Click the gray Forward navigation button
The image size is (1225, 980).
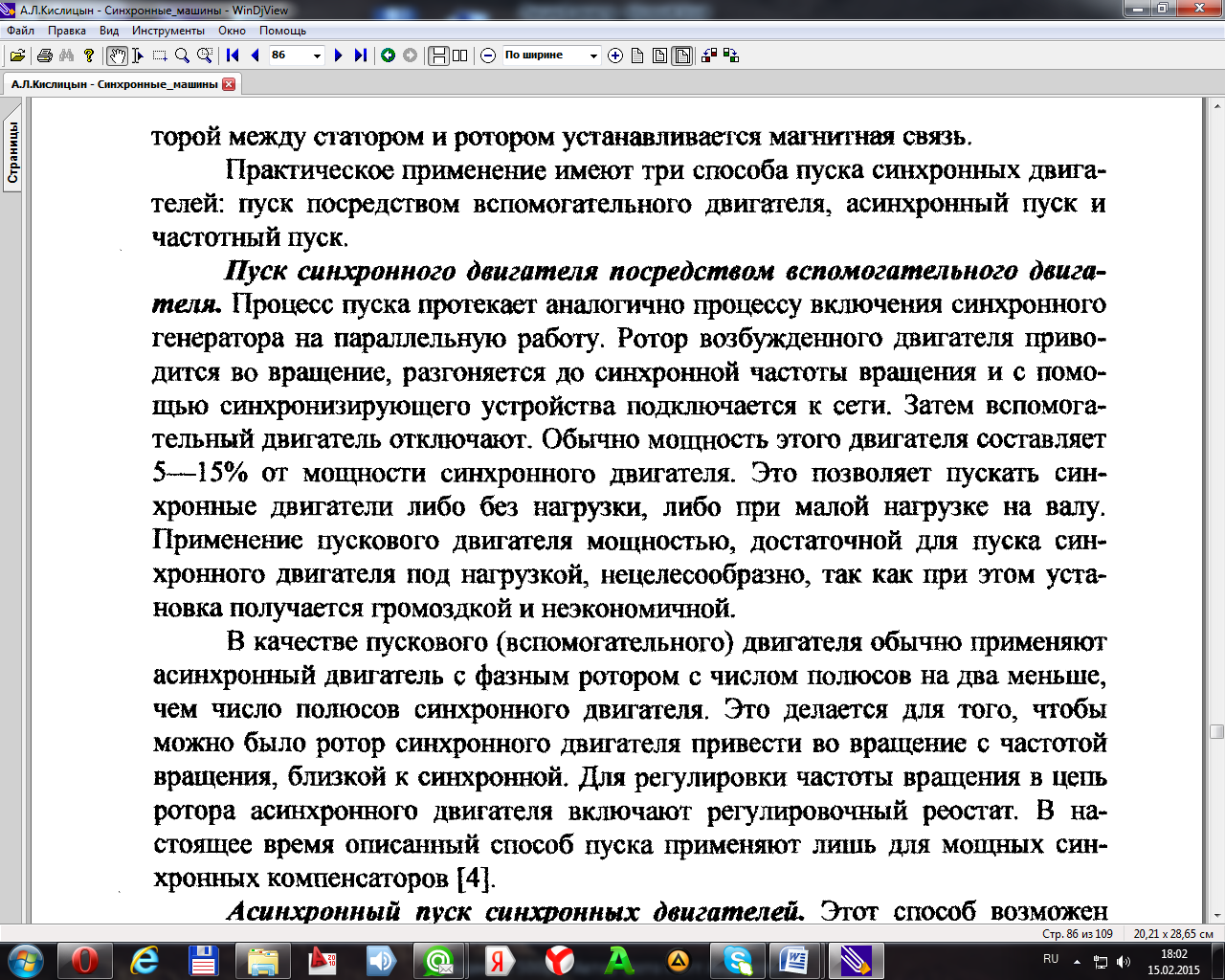[x=410, y=56]
